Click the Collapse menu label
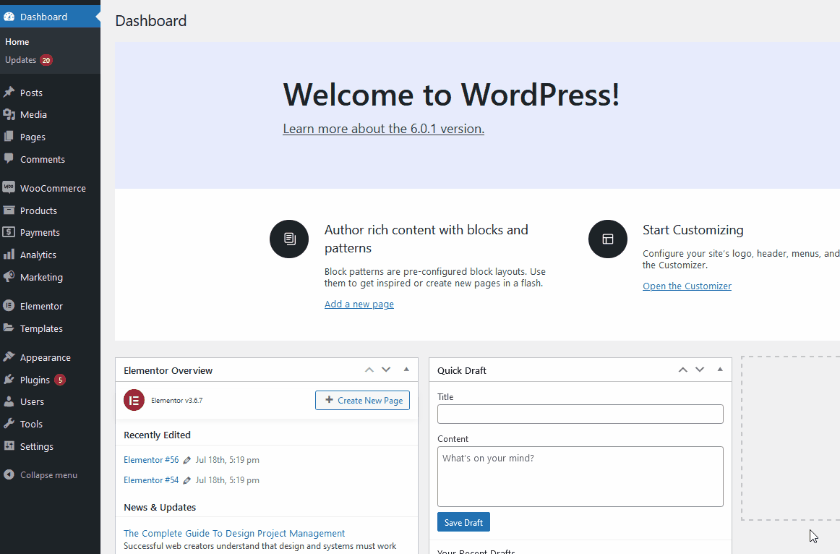This screenshot has height=554, width=840. pos(49,475)
